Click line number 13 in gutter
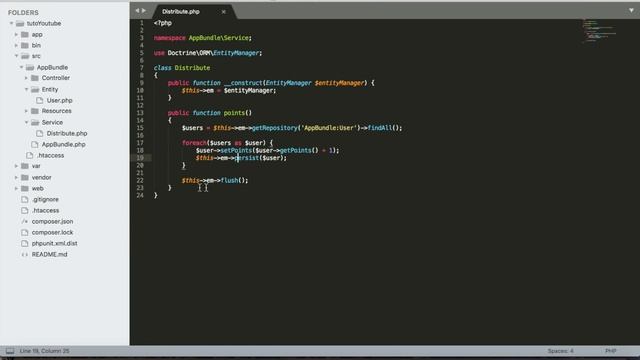This screenshot has width=640, height=360. click(x=140, y=113)
